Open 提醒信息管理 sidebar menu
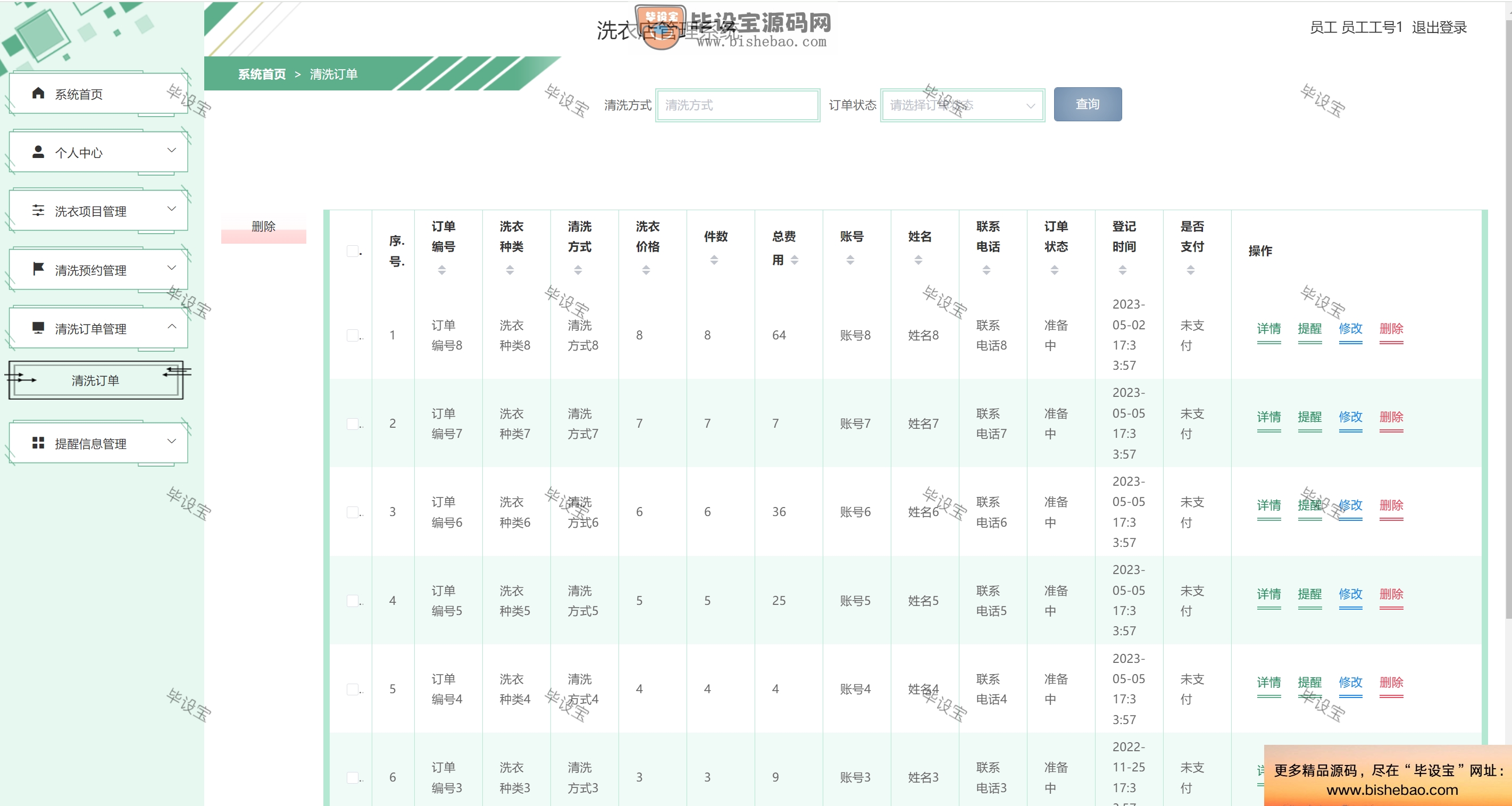 pyautogui.click(x=98, y=443)
